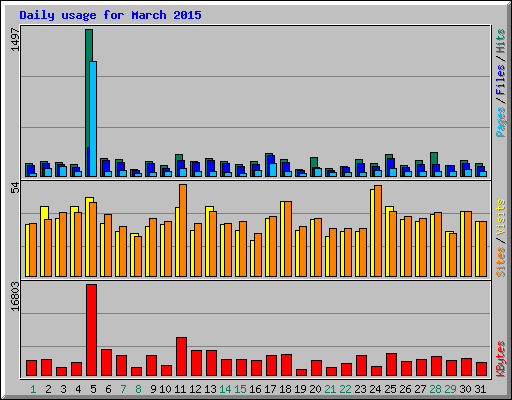The image size is (512, 400).
Task: Click the red KBytes bar for day 11
Action: point(181,357)
